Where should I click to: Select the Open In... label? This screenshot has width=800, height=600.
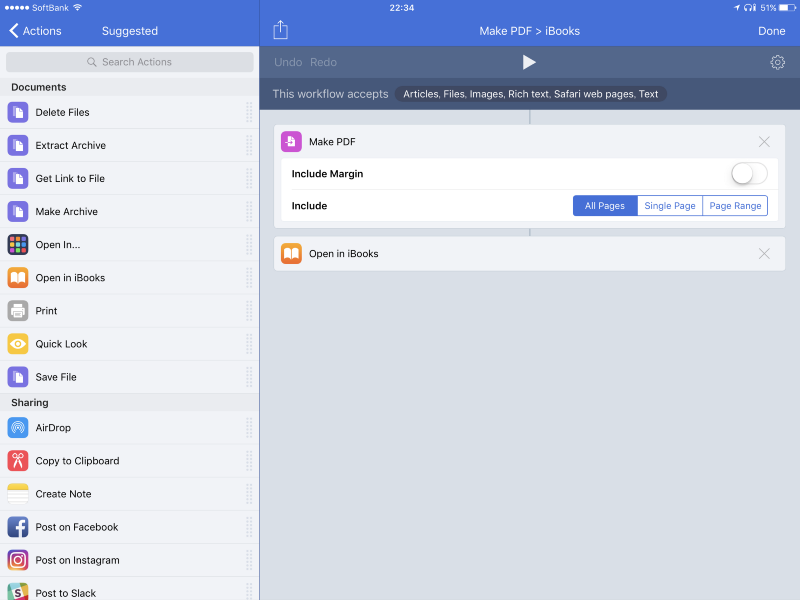58,245
